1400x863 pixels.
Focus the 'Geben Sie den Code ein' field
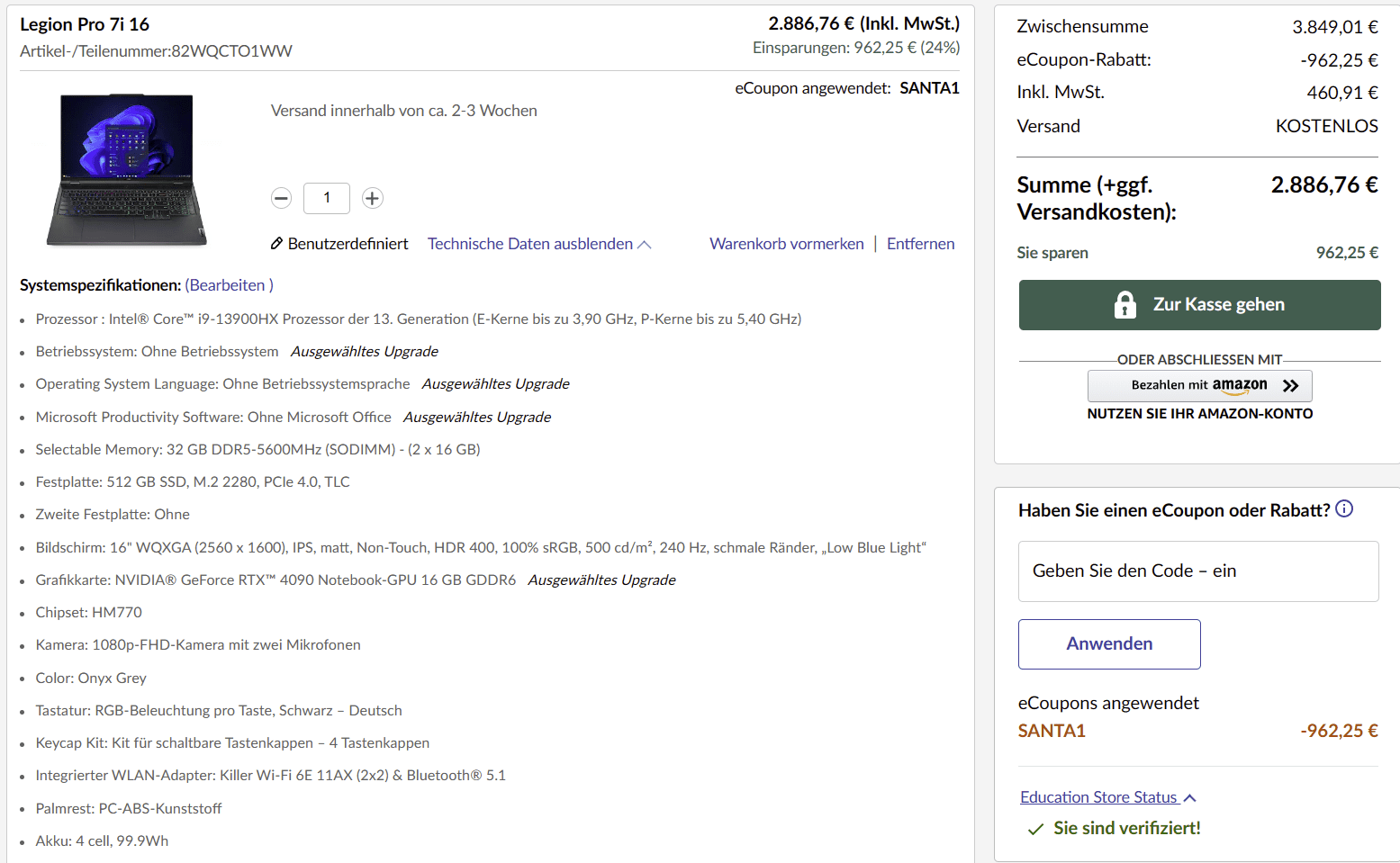1198,571
